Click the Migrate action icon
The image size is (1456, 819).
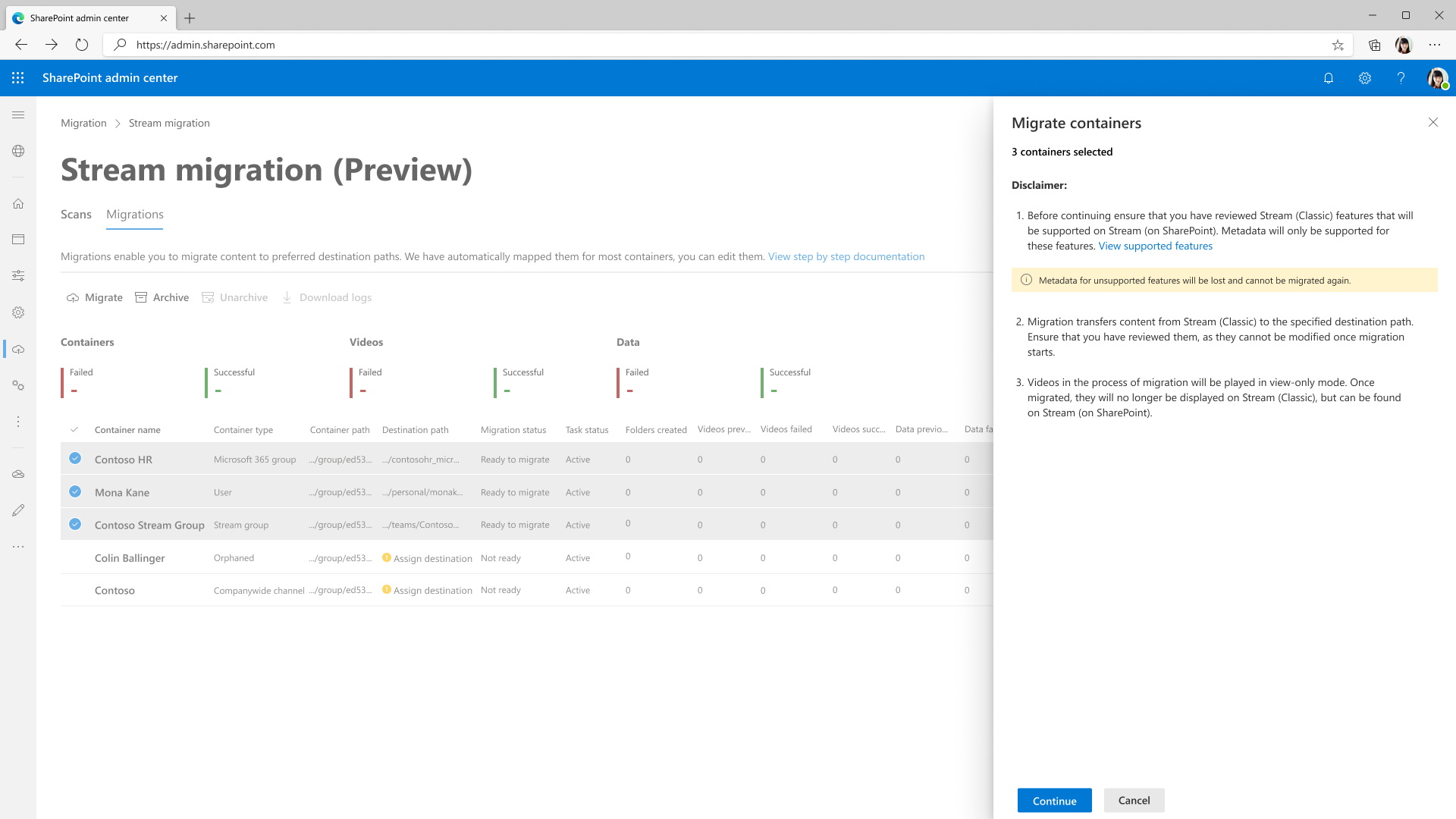click(x=71, y=297)
